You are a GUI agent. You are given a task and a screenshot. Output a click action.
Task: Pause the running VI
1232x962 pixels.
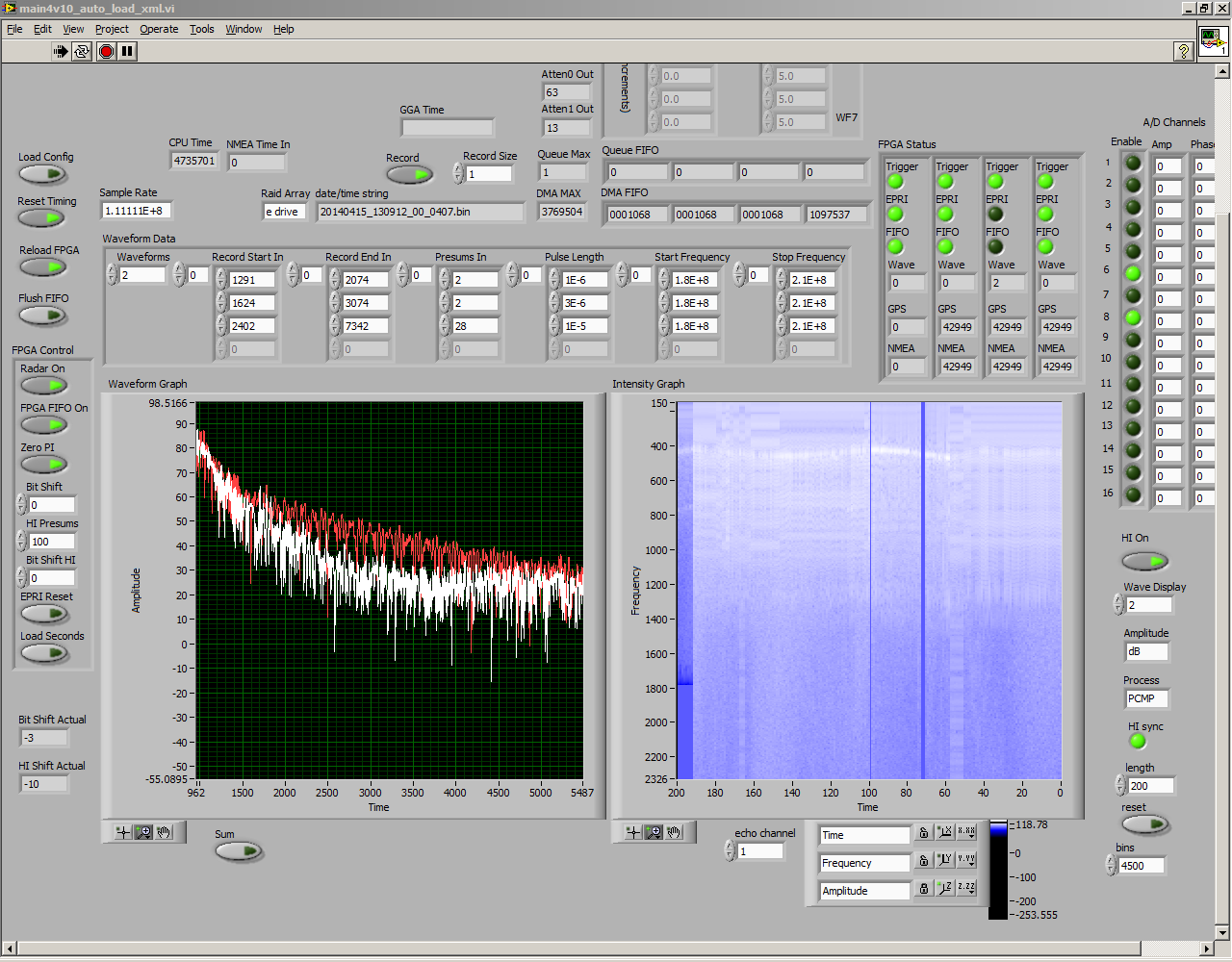tap(127, 51)
